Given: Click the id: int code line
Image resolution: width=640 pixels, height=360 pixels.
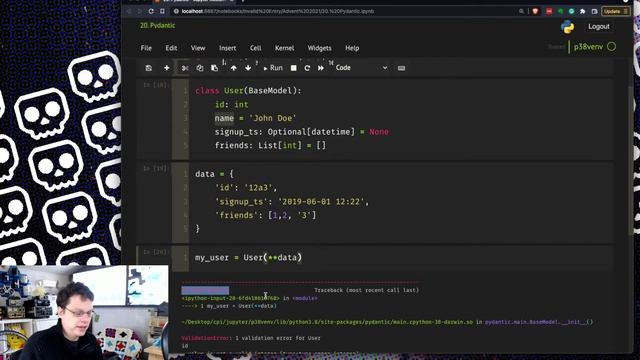Looking at the screenshot, I should point(231,104).
